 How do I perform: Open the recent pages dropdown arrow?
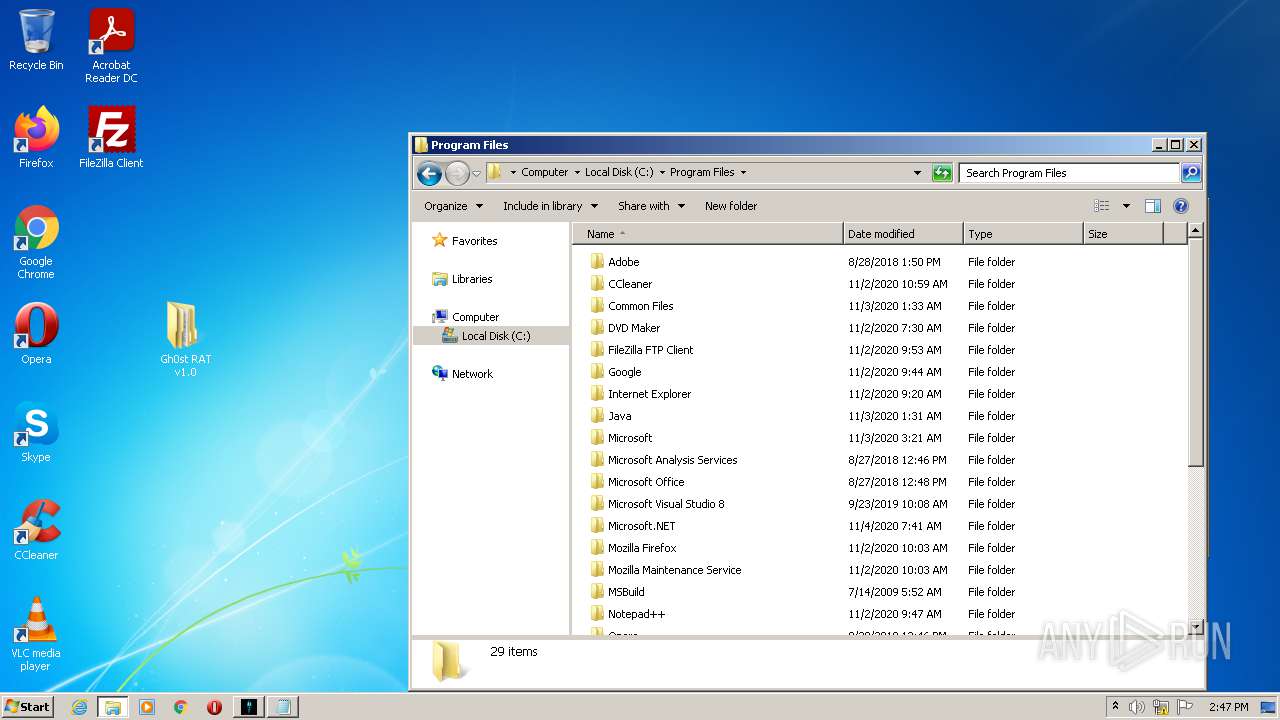click(476, 173)
